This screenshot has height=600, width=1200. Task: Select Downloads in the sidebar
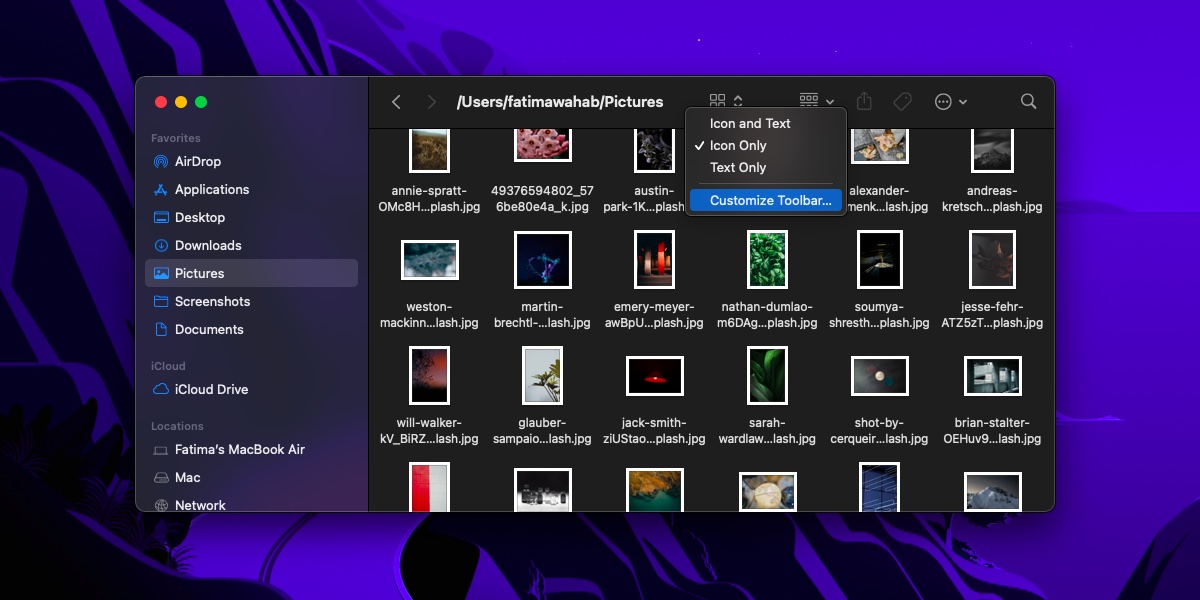(x=251, y=245)
